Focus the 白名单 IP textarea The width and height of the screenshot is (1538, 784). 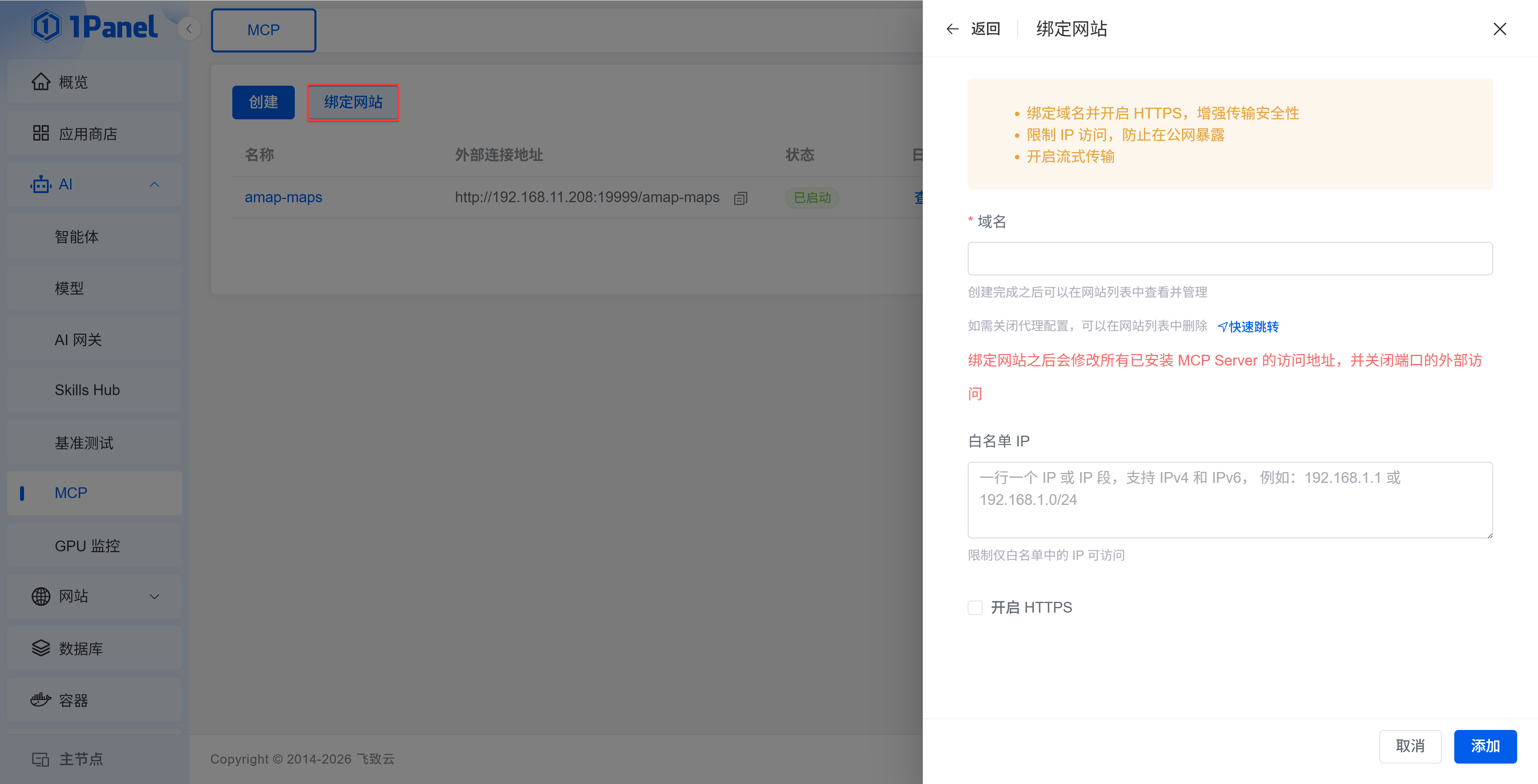coord(1230,500)
